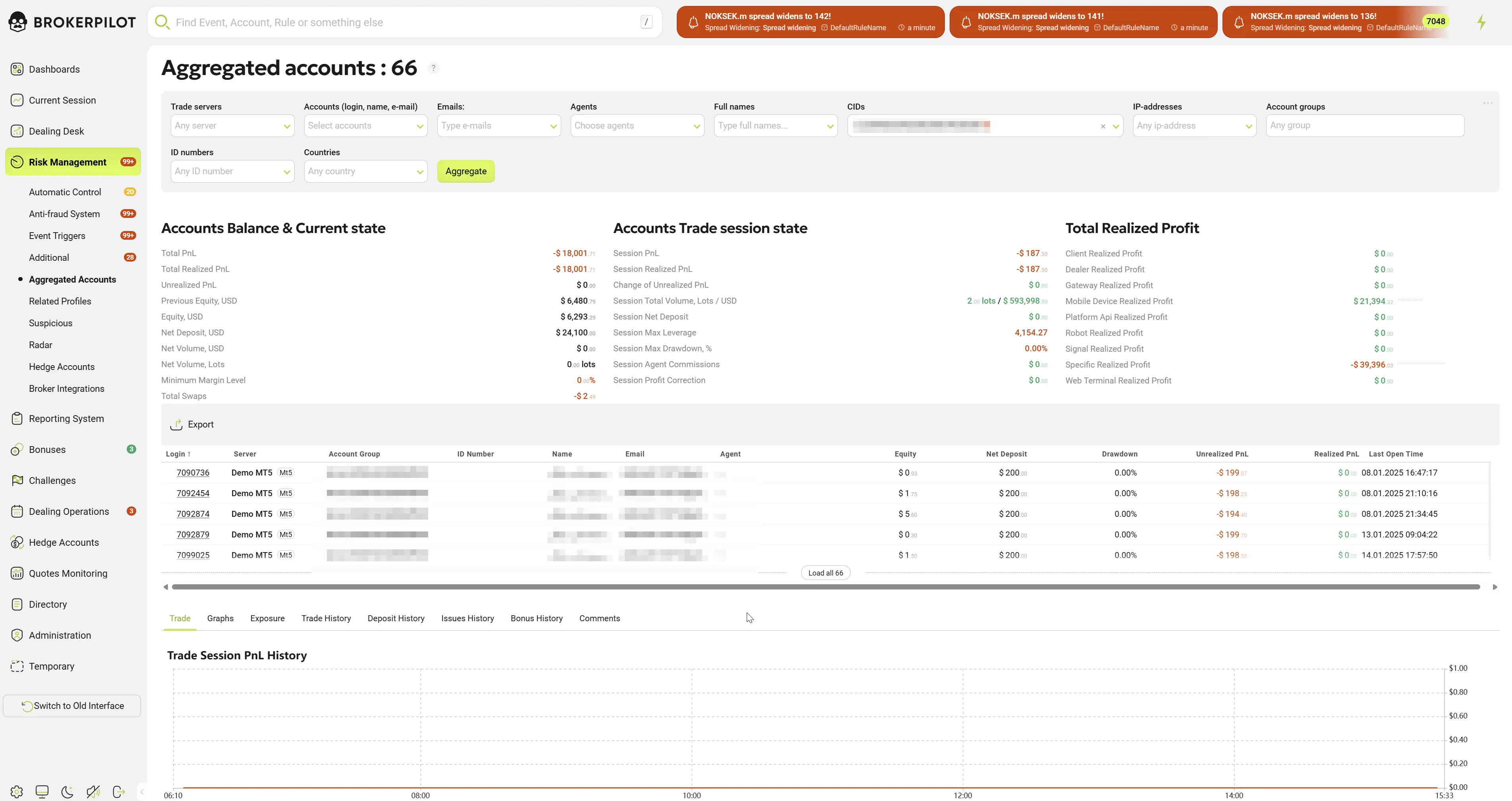Open account login 7092874
Screen dimensions: 1512x801
(193, 514)
